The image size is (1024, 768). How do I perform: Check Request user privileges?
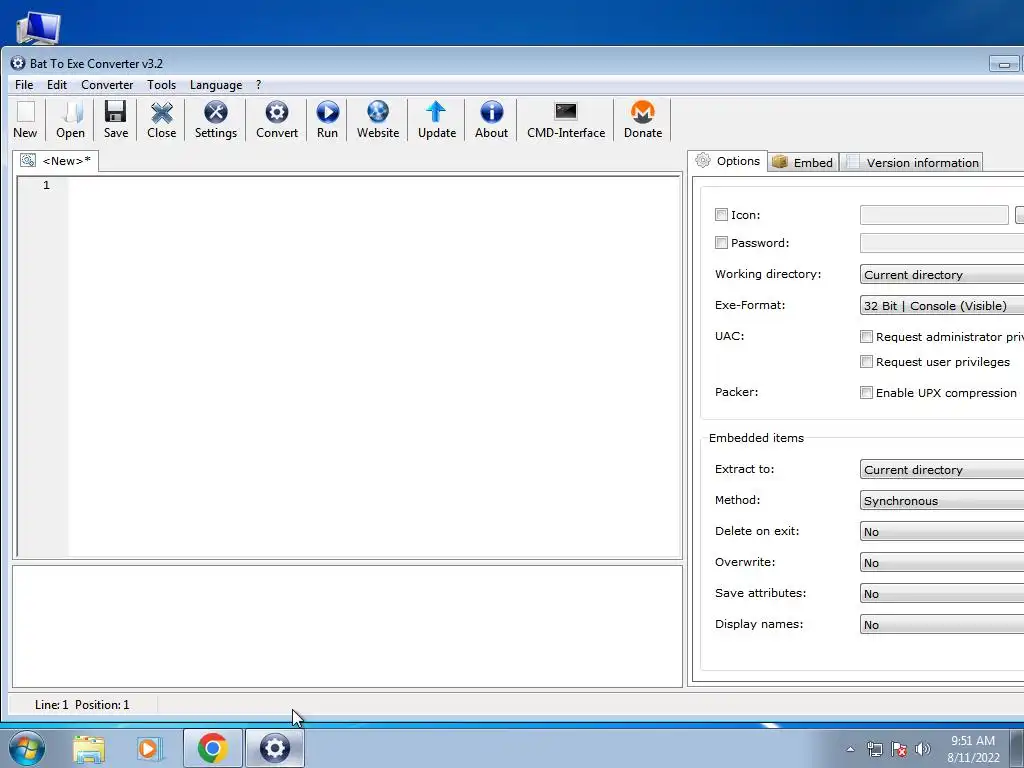(x=866, y=362)
